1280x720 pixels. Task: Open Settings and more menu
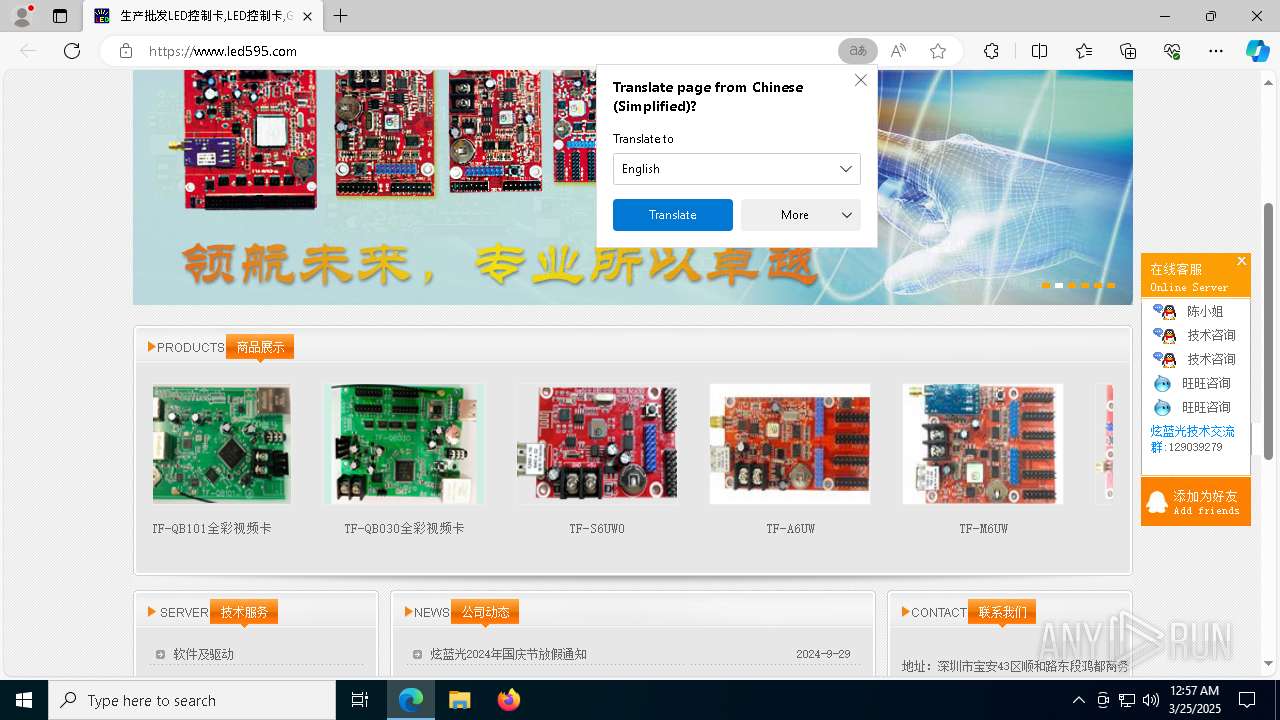1216,51
